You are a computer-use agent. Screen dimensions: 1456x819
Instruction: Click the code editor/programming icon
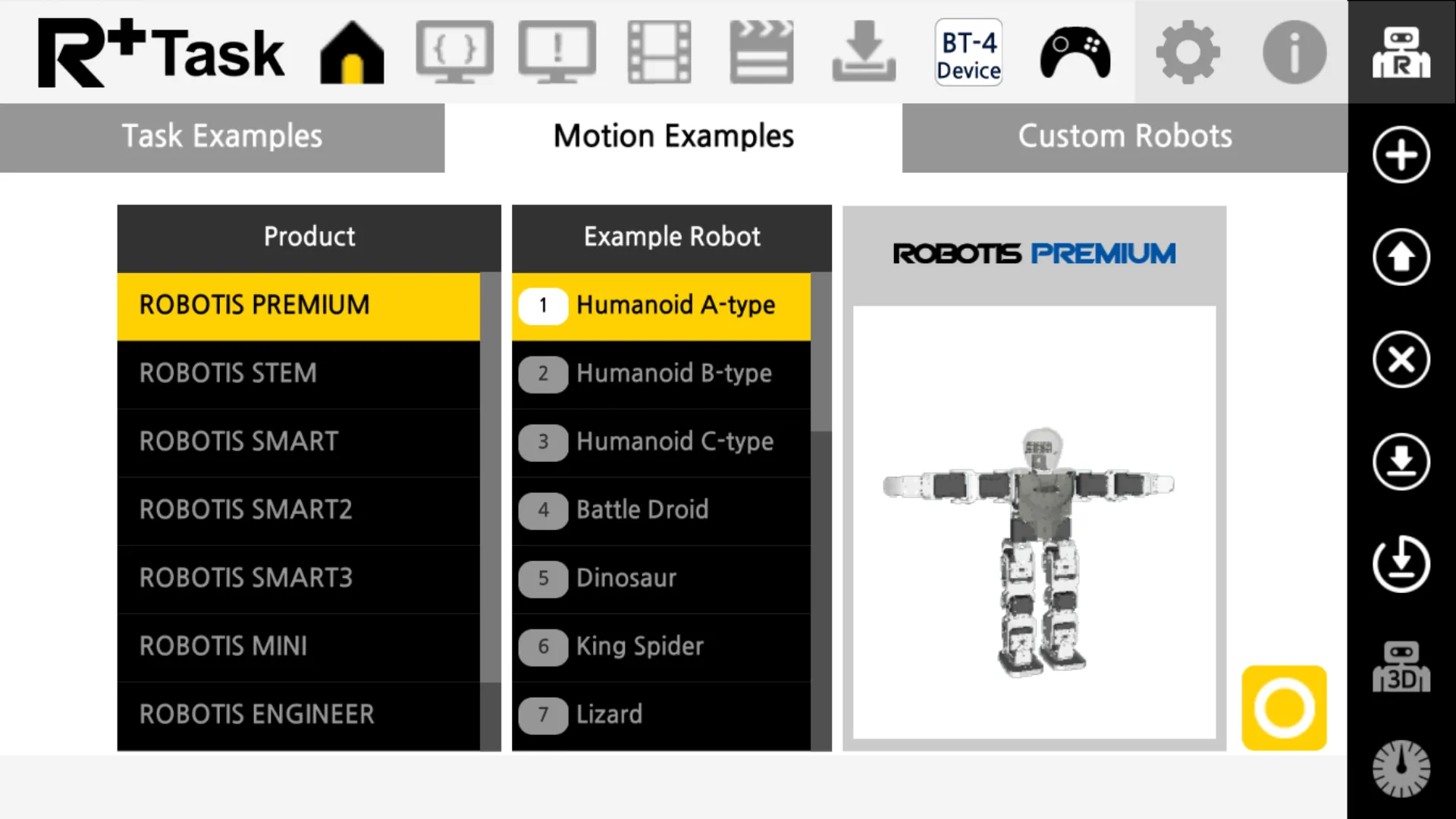pos(454,52)
